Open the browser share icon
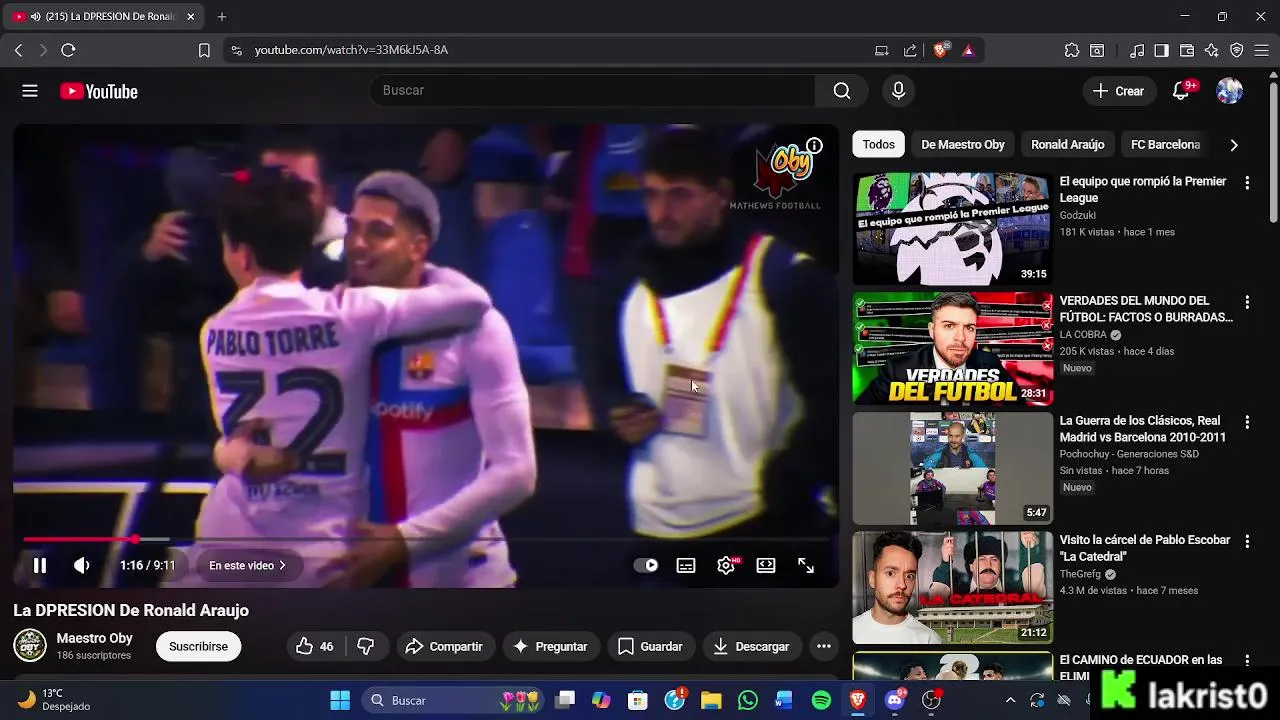 coord(910,50)
